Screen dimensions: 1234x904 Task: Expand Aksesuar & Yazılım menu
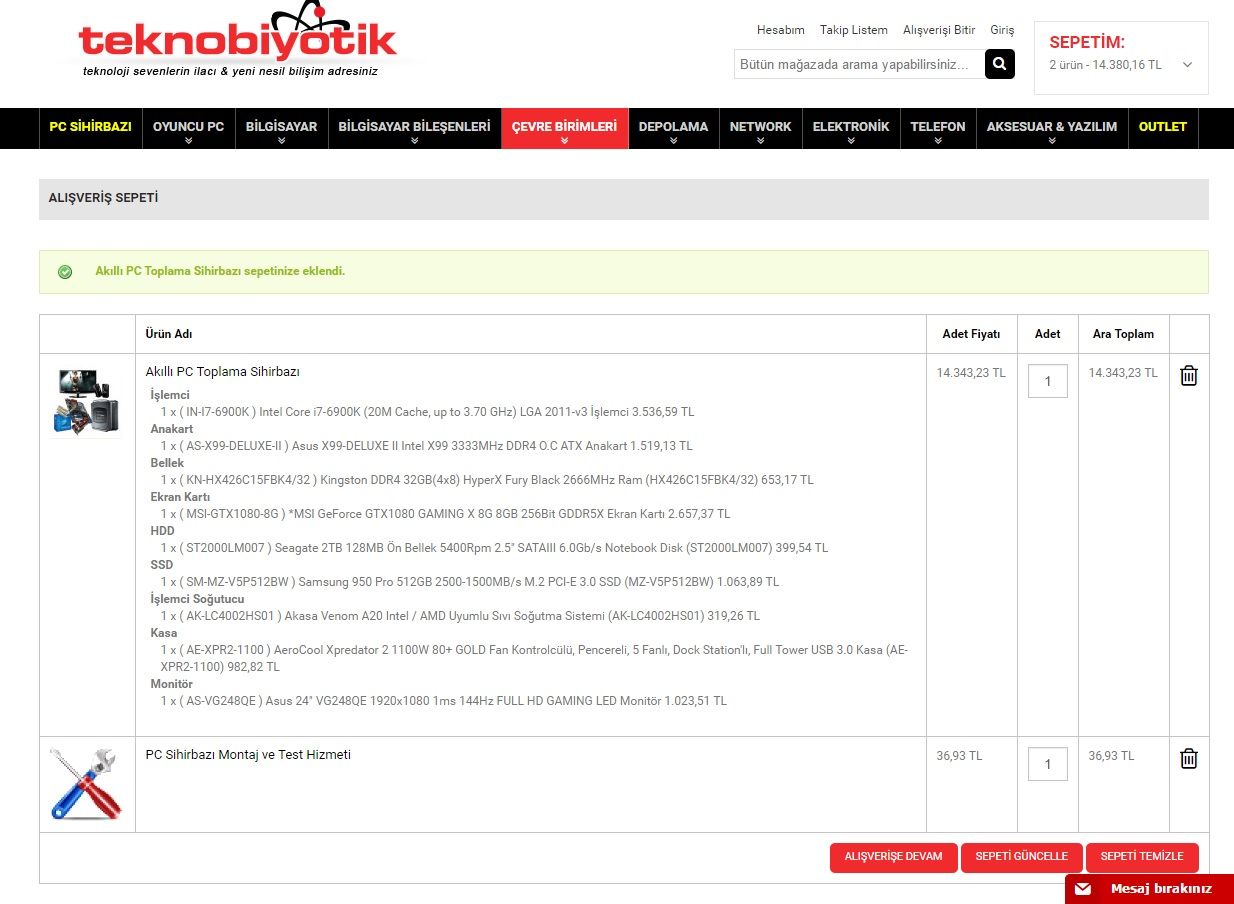1052,128
